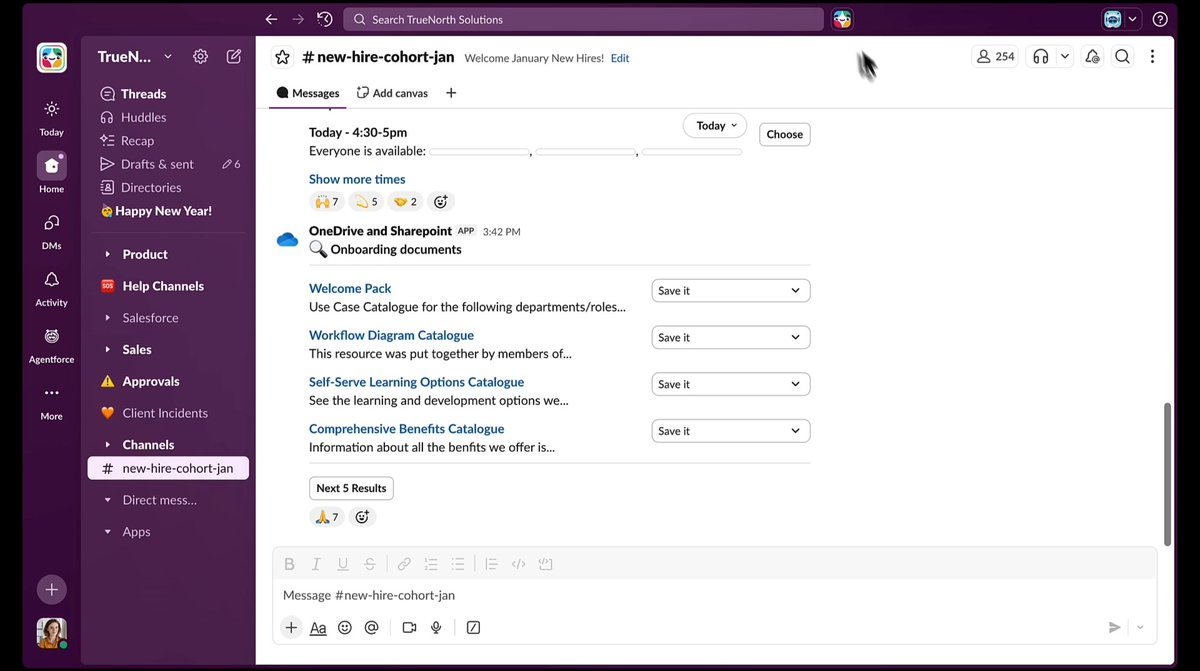Collapse the Direct messages section
Image resolution: width=1200 pixels, height=671 pixels.
tap(108, 500)
